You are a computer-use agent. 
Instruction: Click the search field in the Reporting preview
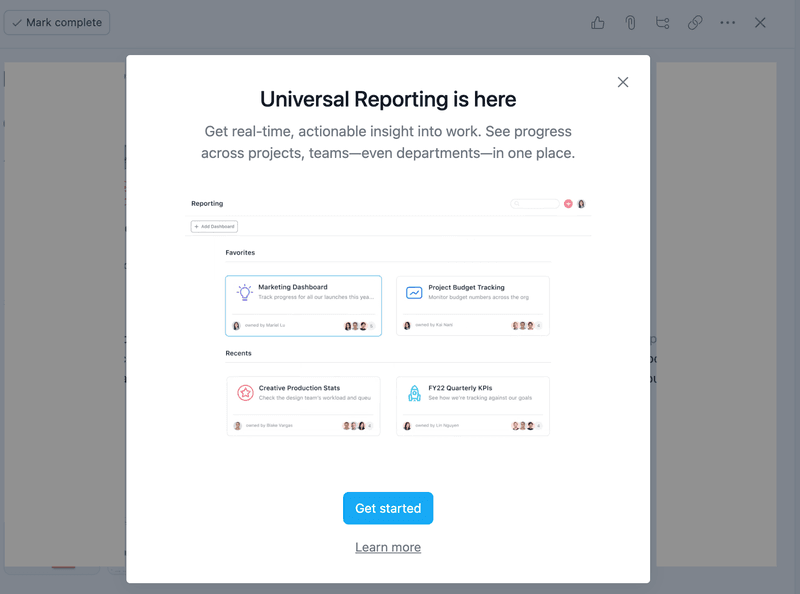point(534,203)
